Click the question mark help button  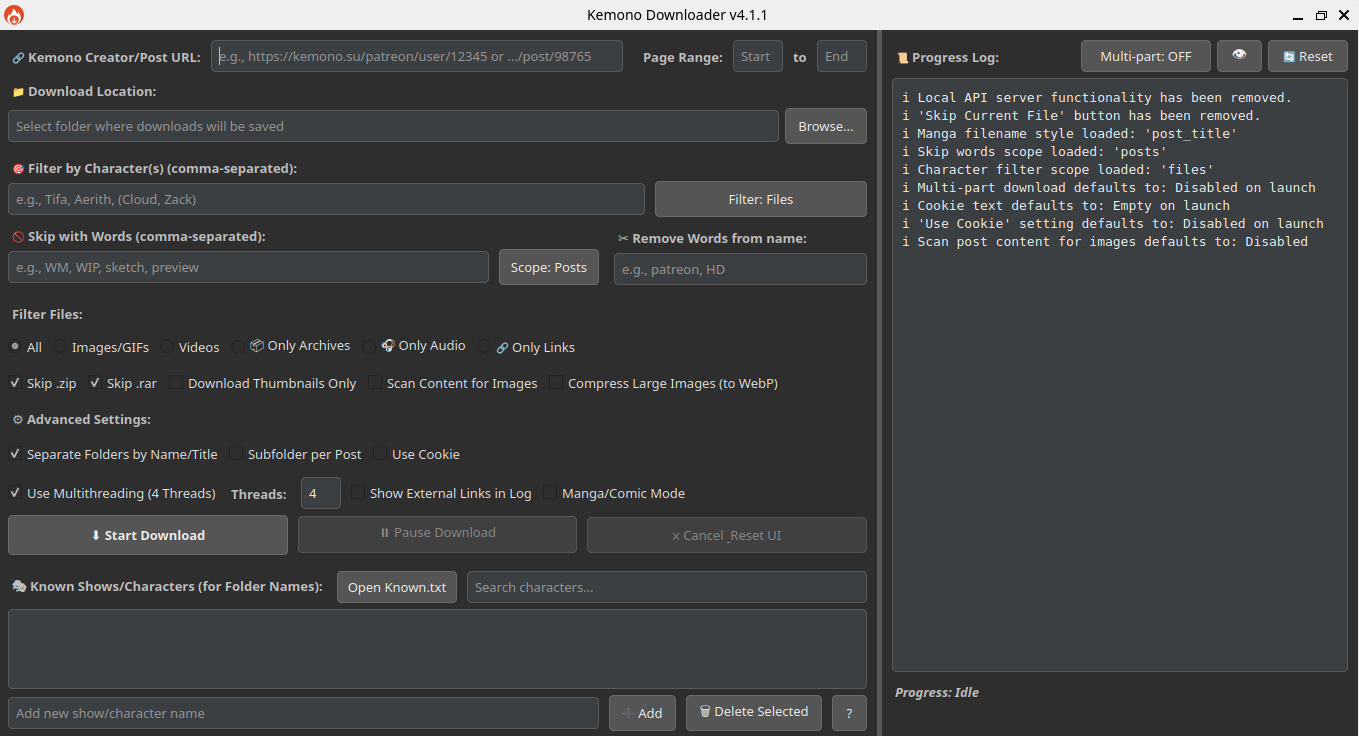point(849,713)
